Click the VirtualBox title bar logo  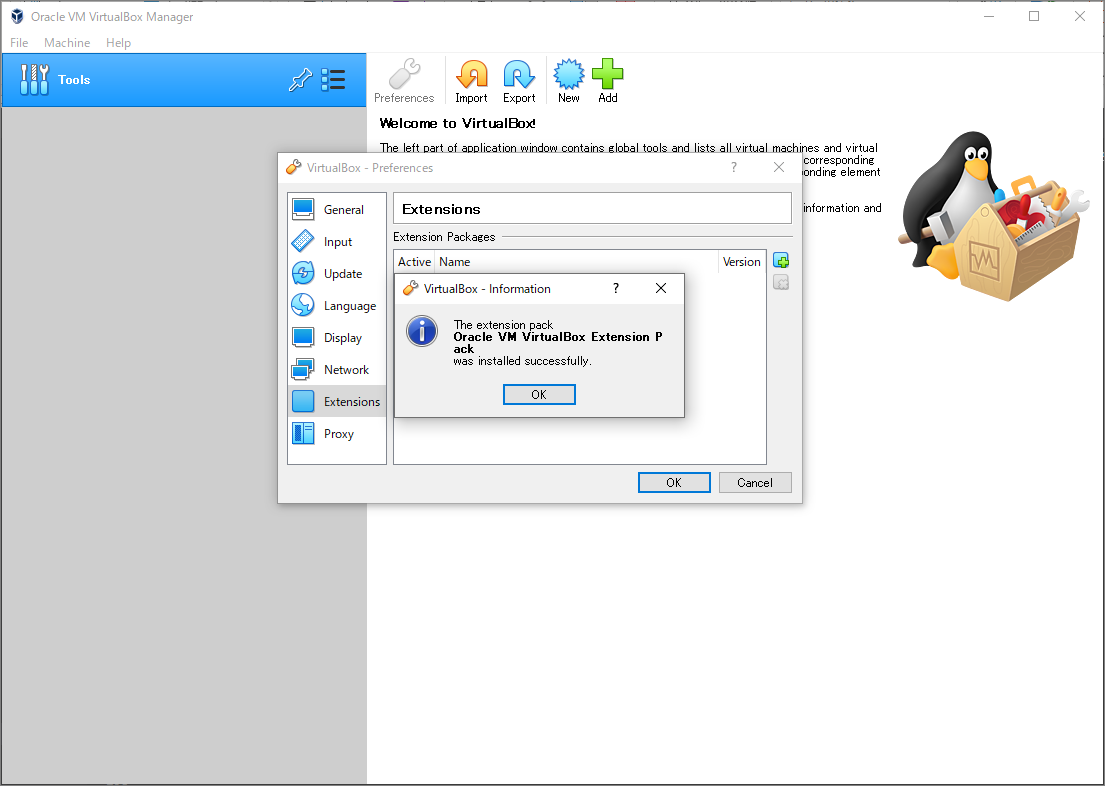tap(17, 16)
